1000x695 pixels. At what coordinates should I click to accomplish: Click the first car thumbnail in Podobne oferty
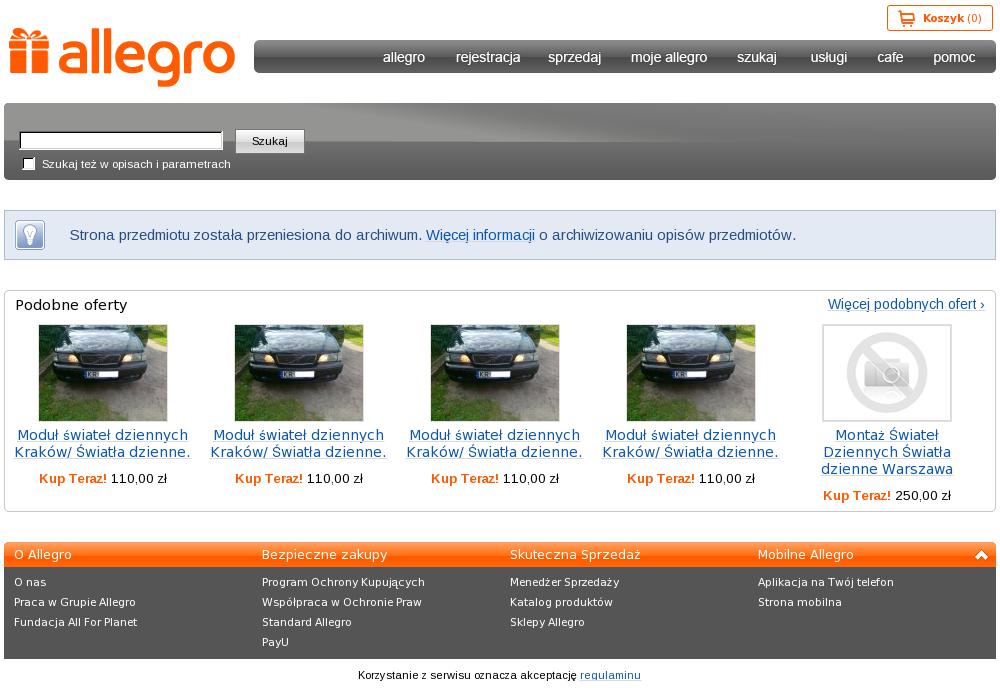tap(103, 373)
